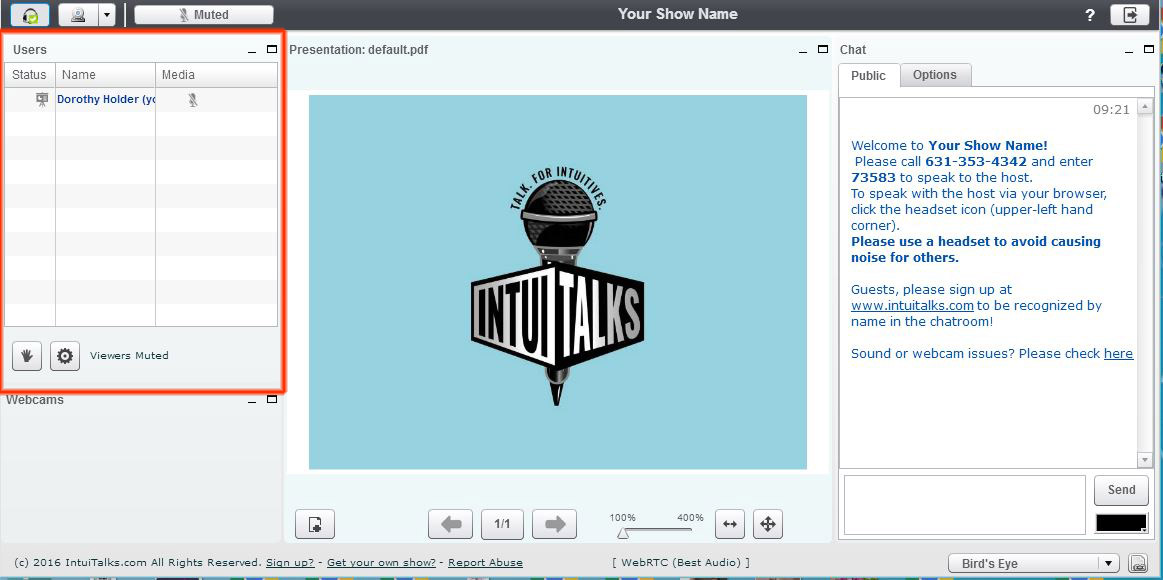Send the chat message
Viewport: 1163px width, 580px height.
(x=1121, y=490)
